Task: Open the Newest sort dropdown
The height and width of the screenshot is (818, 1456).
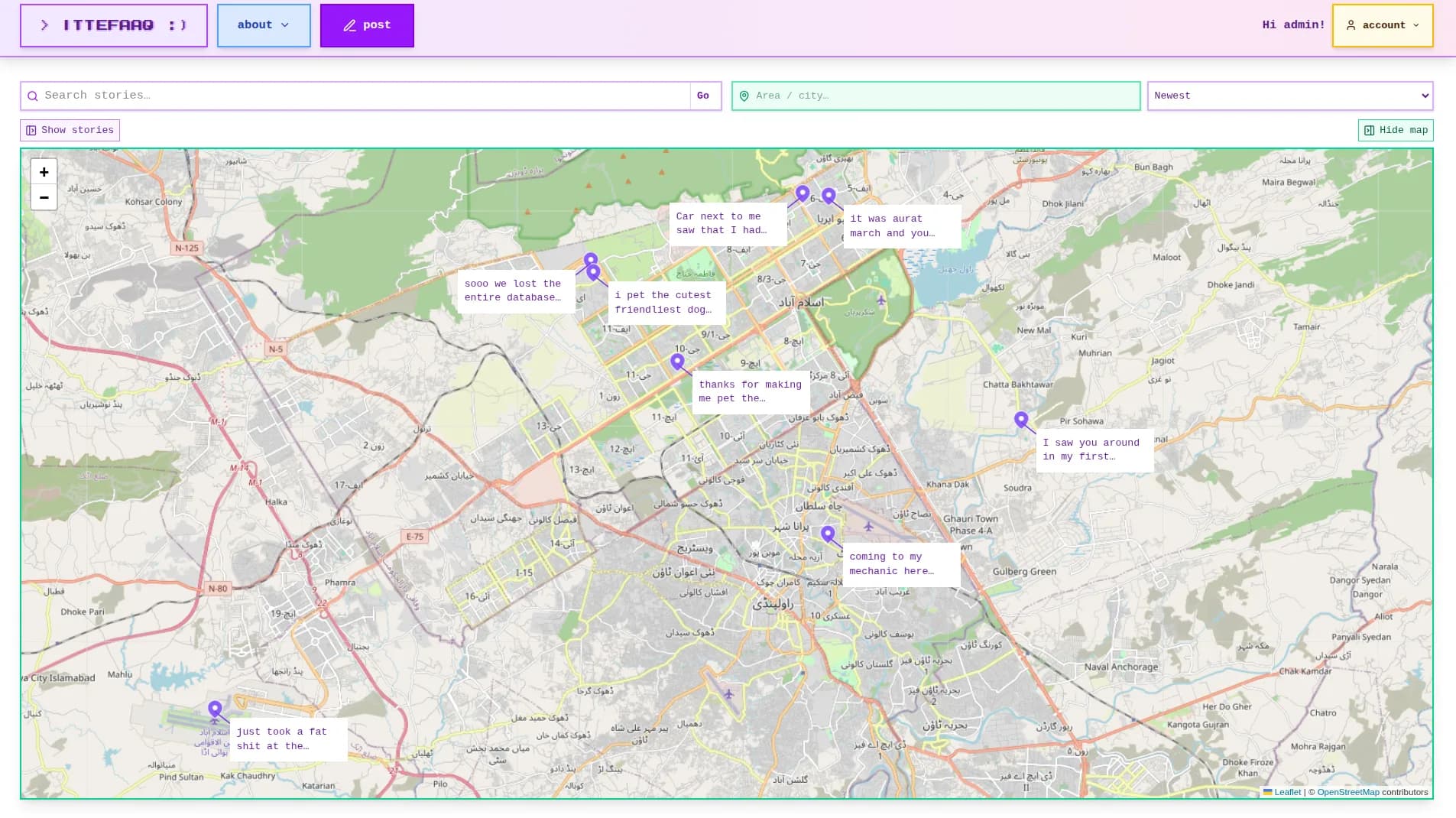Action: (1290, 96)
